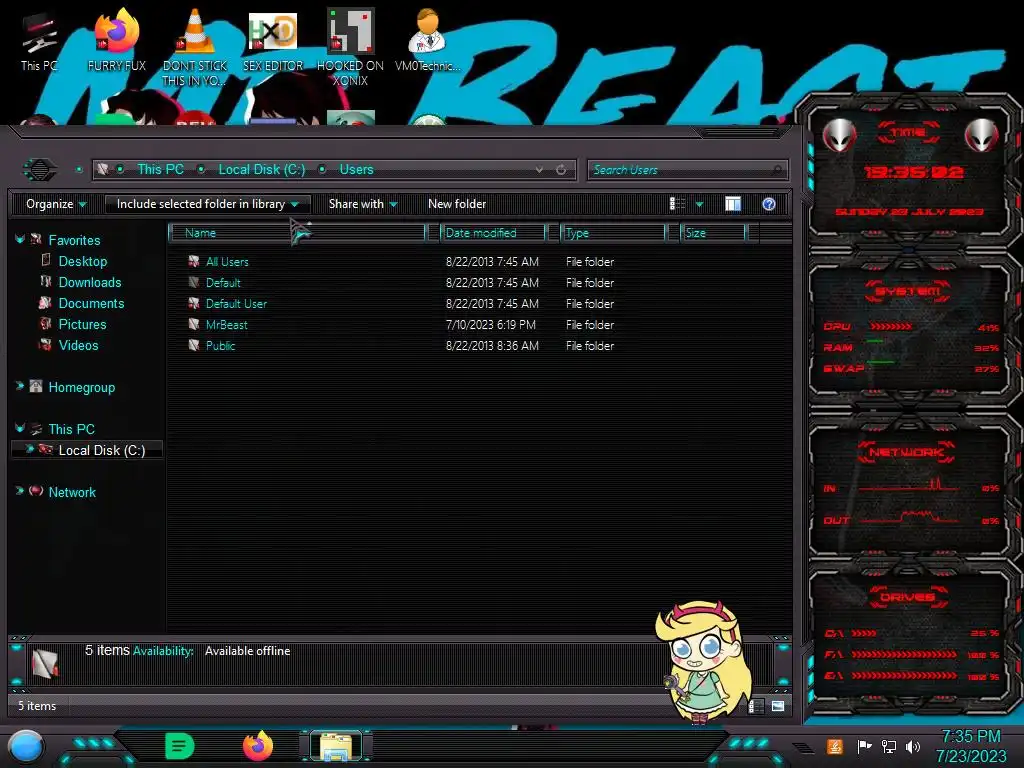Open the DONT STICK THIS IN YO... VLC shortcut

pos(195,48)
